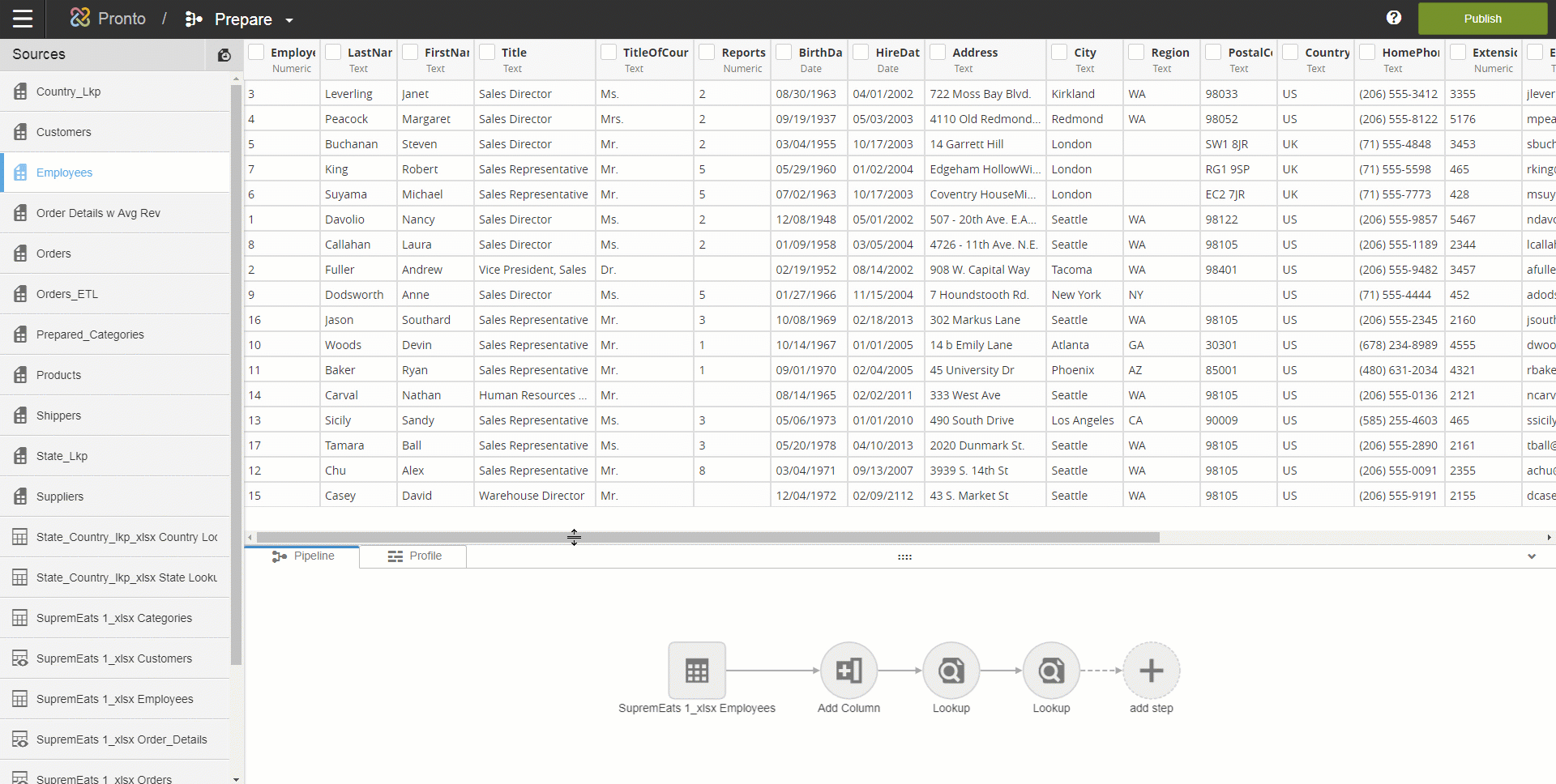Switch to the Profile tab

coord(413,556)
